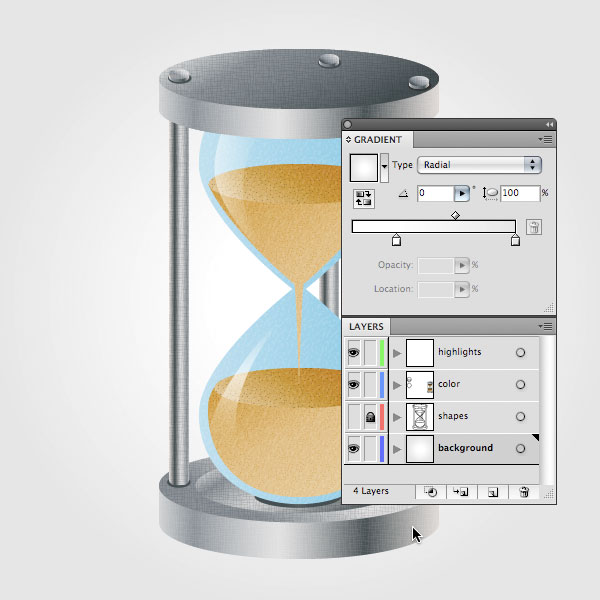
Task: Hide the highlights layer
Action: pyautogui.click(x=354, y=352)
